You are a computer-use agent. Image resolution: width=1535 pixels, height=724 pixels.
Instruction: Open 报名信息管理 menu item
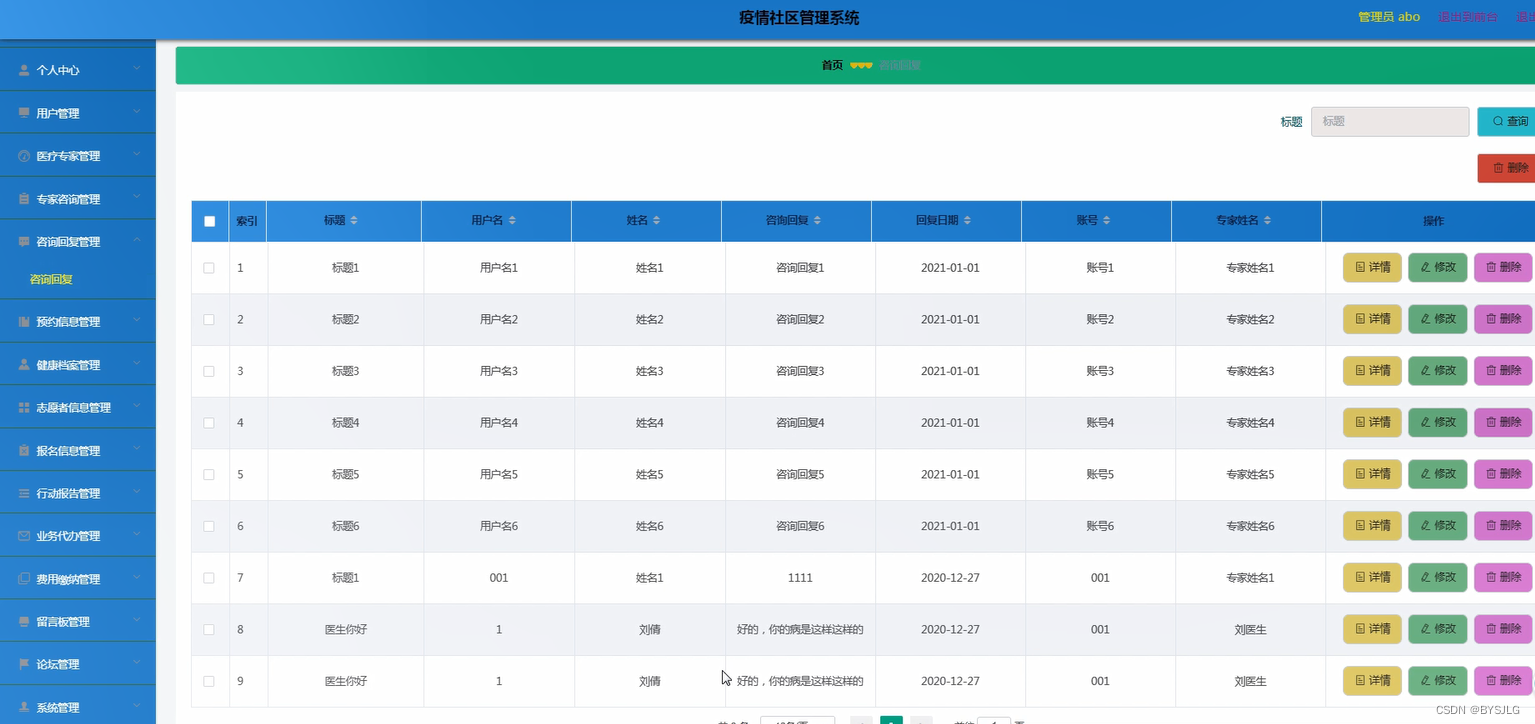(77, 451)
